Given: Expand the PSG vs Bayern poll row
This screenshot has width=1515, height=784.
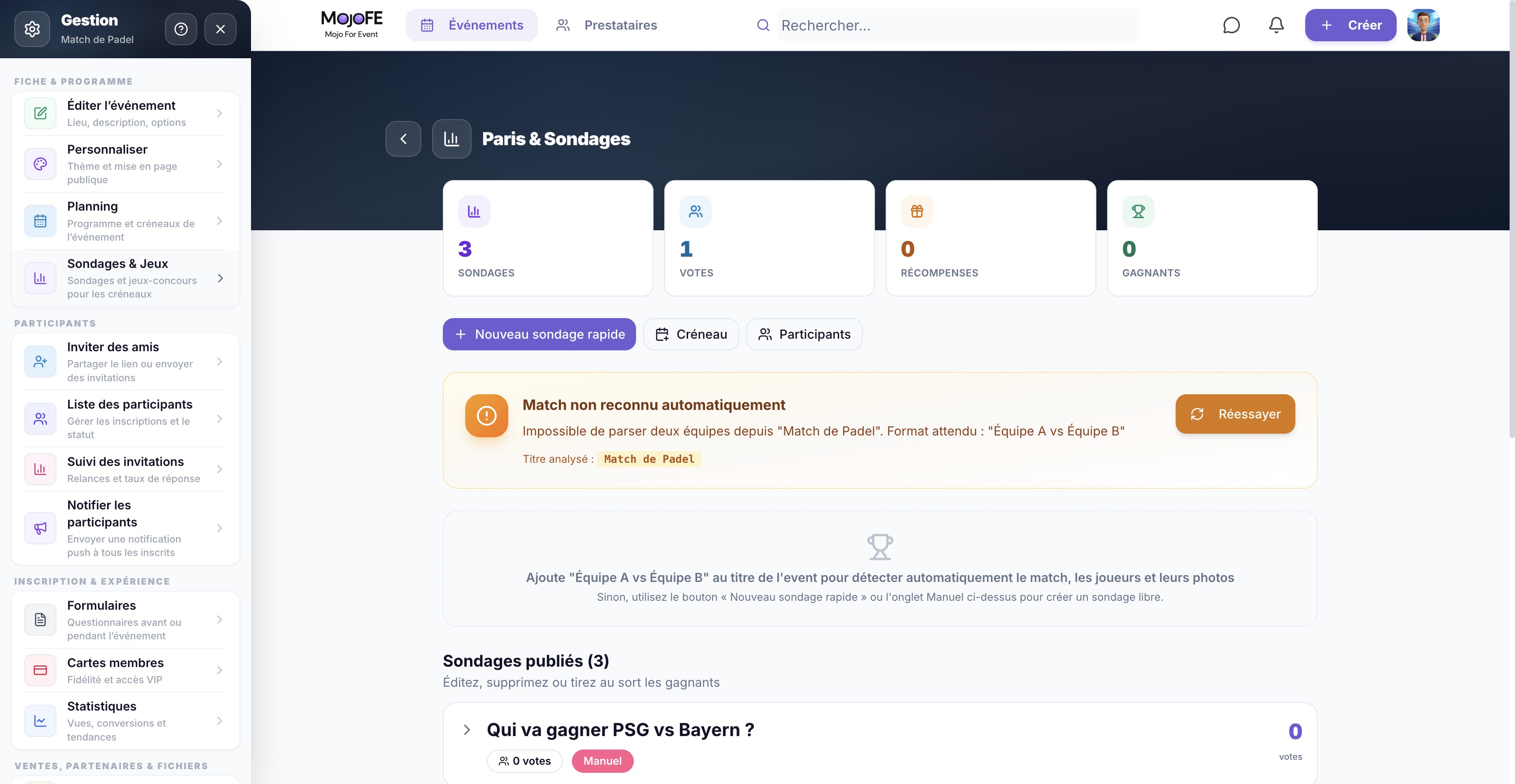Looking at the screenshot, I should [467, 730].
